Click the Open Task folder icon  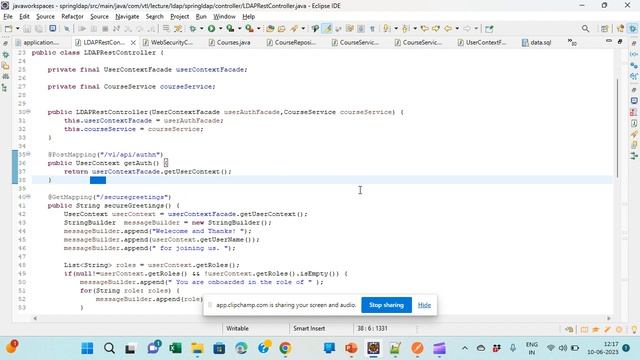(x=282, y=29)
